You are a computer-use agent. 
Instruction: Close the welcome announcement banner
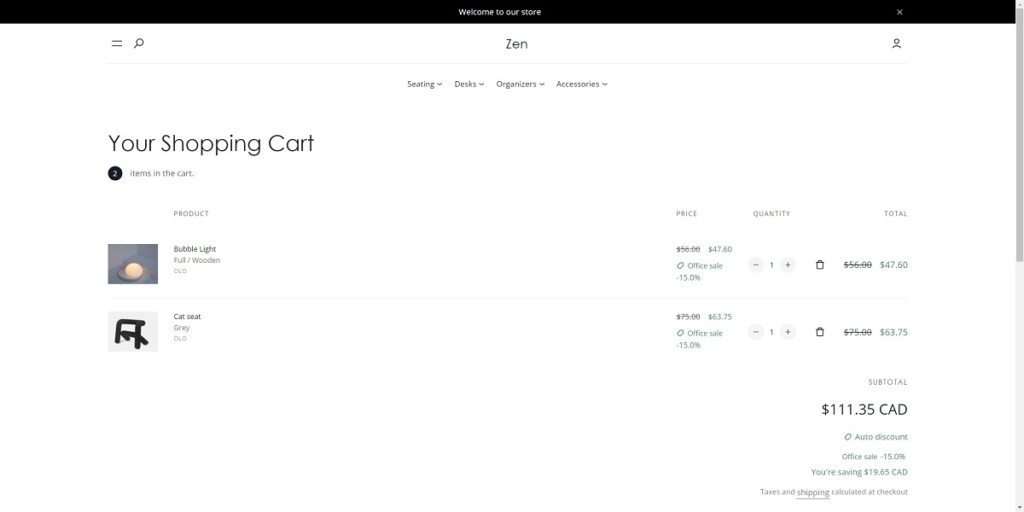[x=899, y=12]
